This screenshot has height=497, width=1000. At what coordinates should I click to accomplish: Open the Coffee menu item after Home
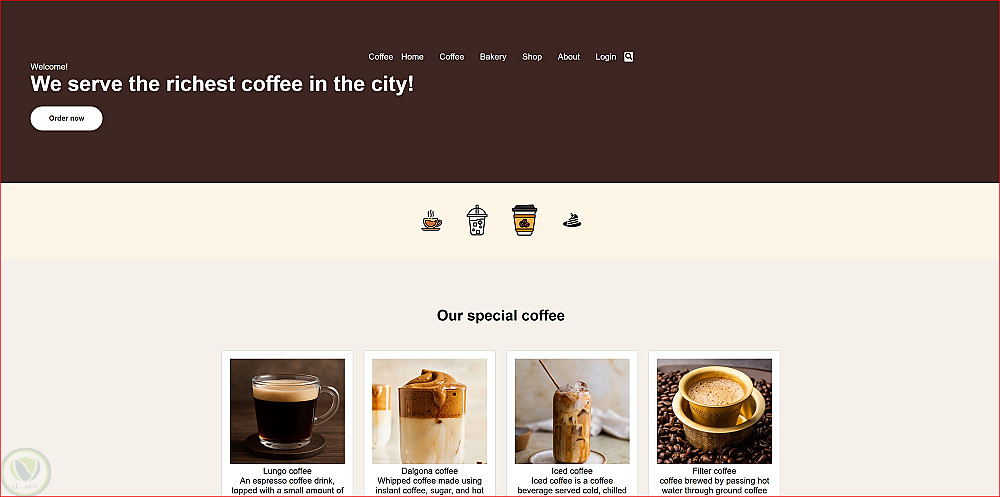(x=452, y=57)
